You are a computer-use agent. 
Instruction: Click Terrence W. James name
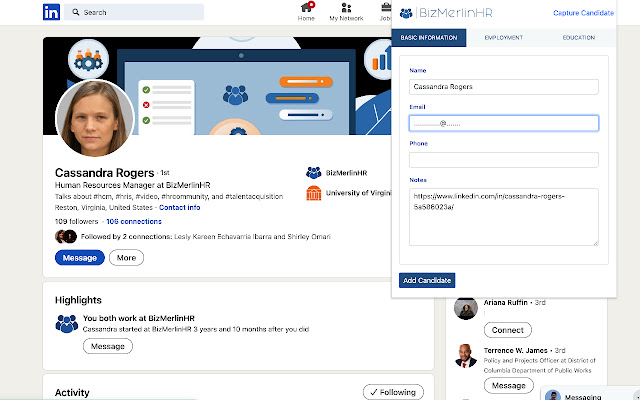tap(516, 350)
